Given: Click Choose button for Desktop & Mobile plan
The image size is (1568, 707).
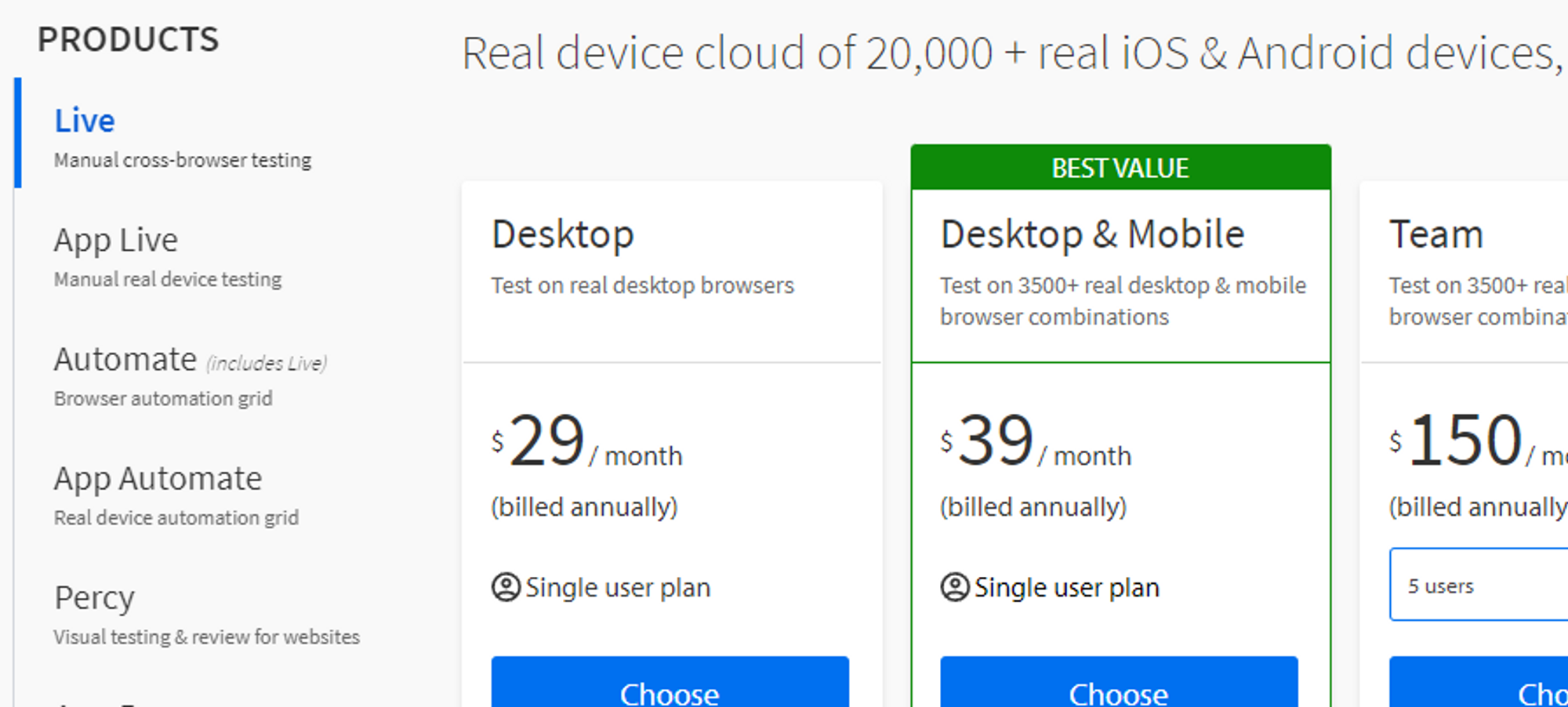Looking at the screenshot, I should click(x=1119, y=682).
